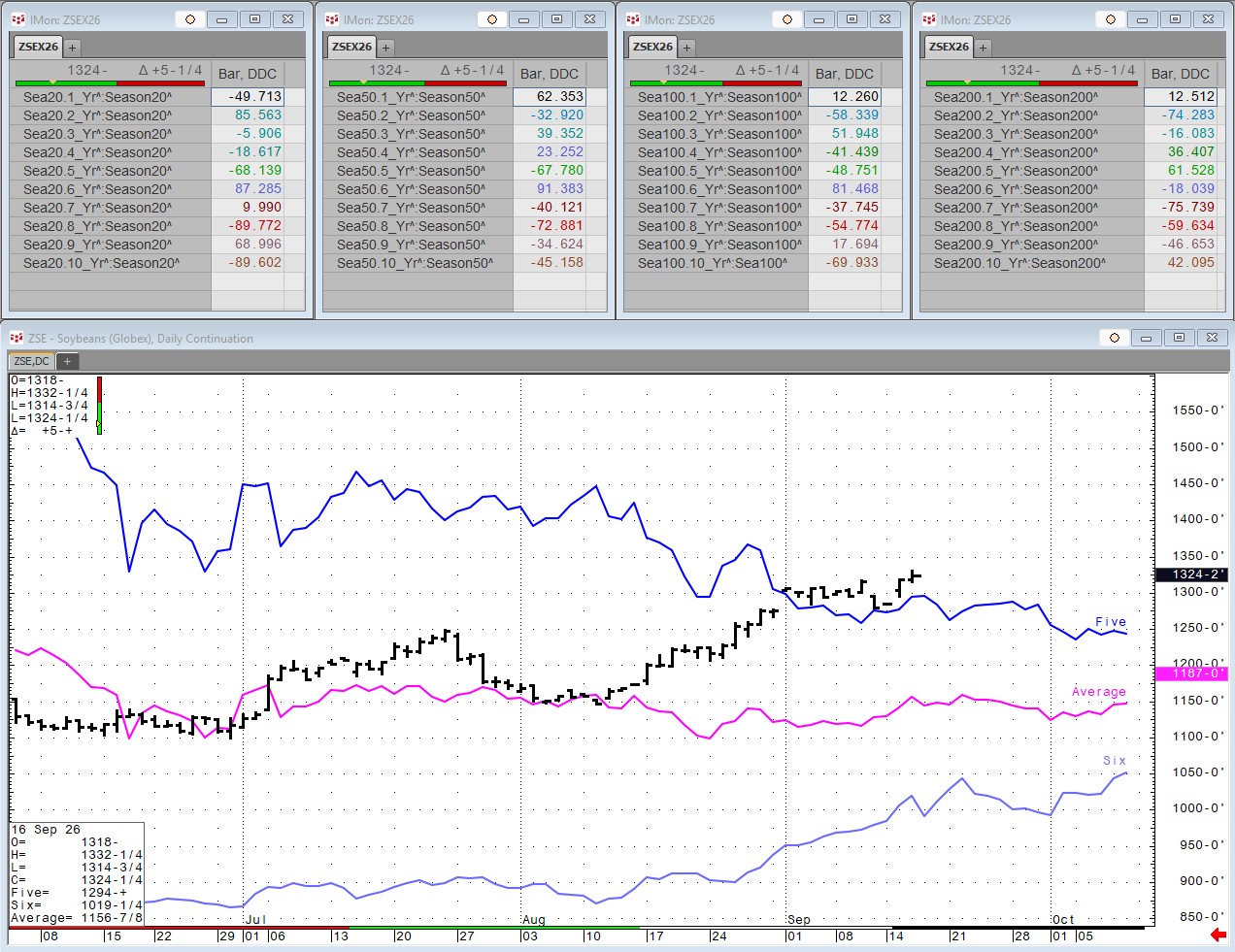The height and width of the screenshot is (952, 1235).
Task: Click Bar, DDC column header in first IMon window
Action: (x=248, y=74)
